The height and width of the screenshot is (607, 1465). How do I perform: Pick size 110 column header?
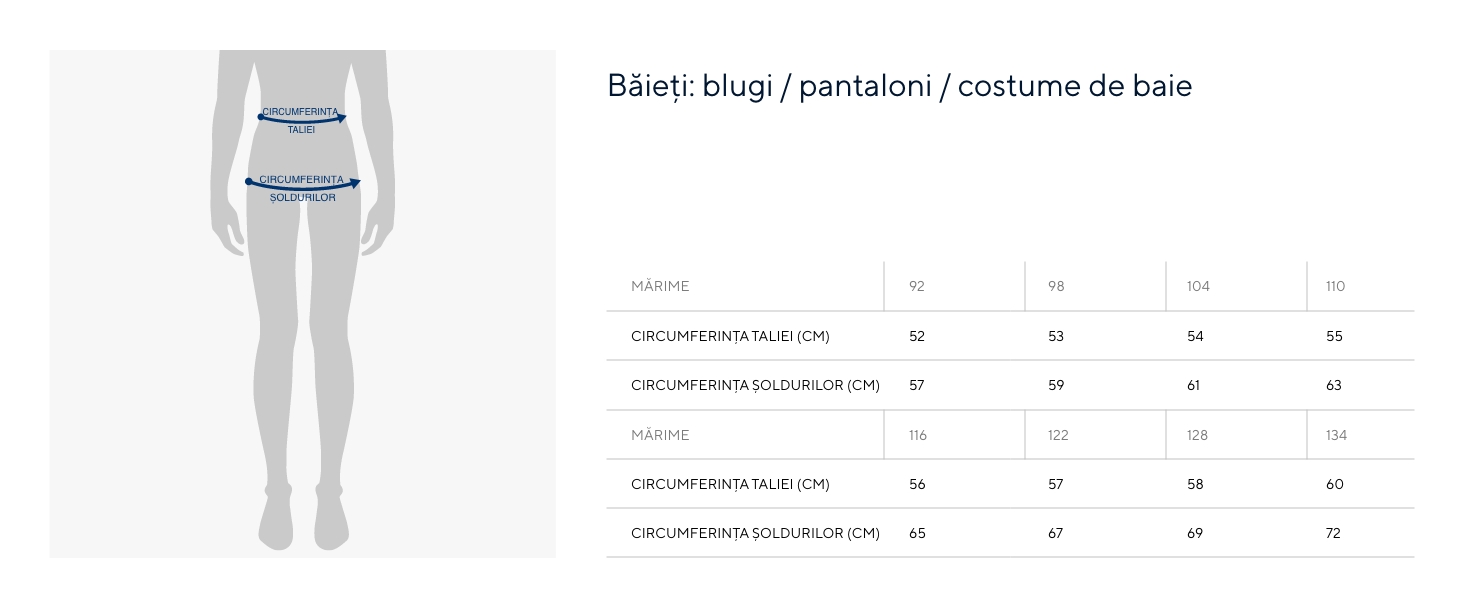pos(1335,286)
